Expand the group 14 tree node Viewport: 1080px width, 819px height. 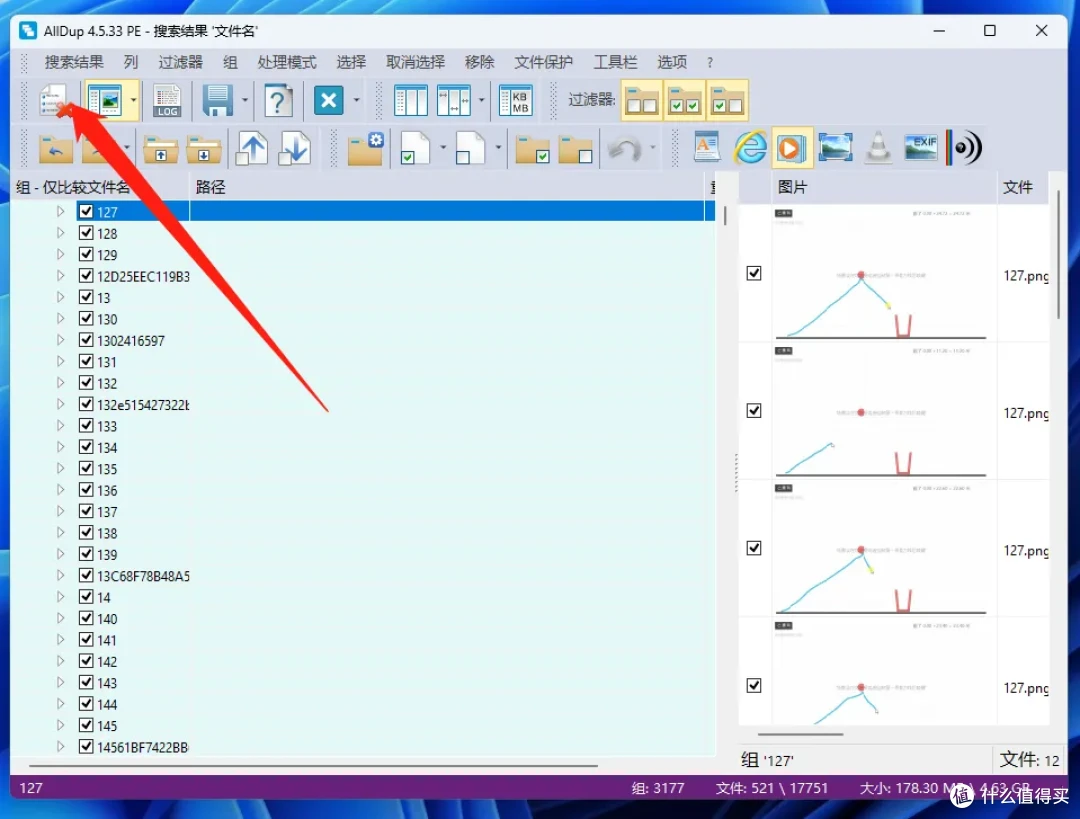(61, 597)
